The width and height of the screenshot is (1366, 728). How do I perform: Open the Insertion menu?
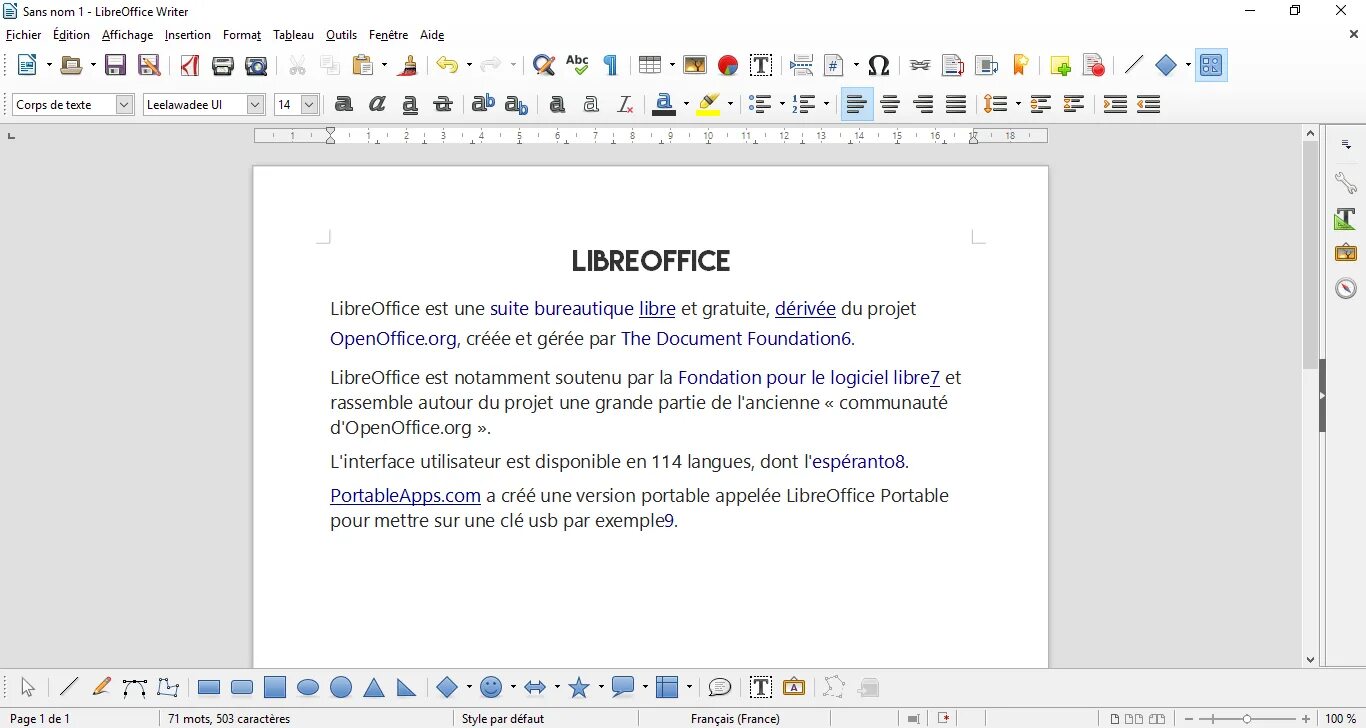coord(188,35)
